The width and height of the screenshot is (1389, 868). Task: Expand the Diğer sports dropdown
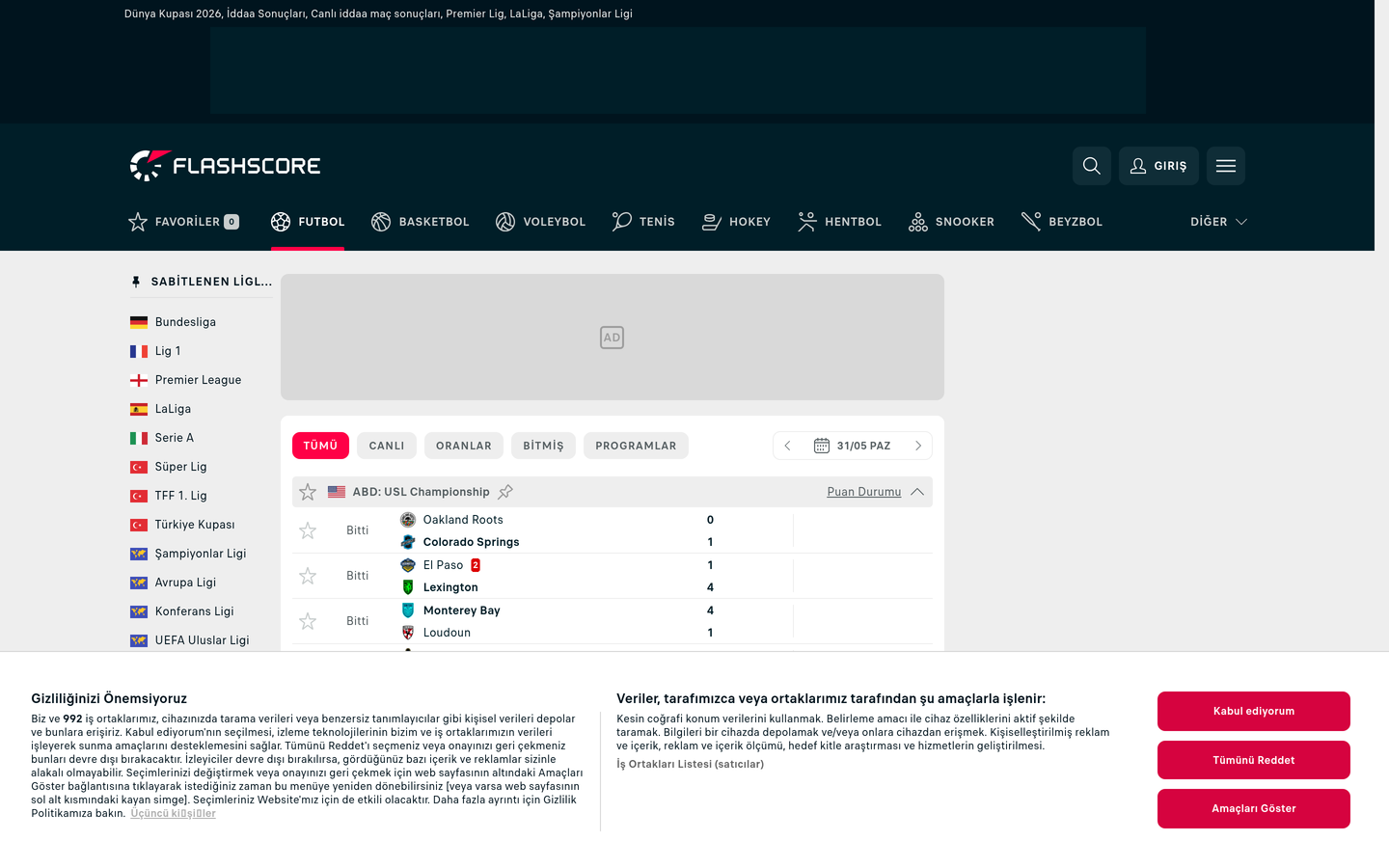pos(1218,222)
